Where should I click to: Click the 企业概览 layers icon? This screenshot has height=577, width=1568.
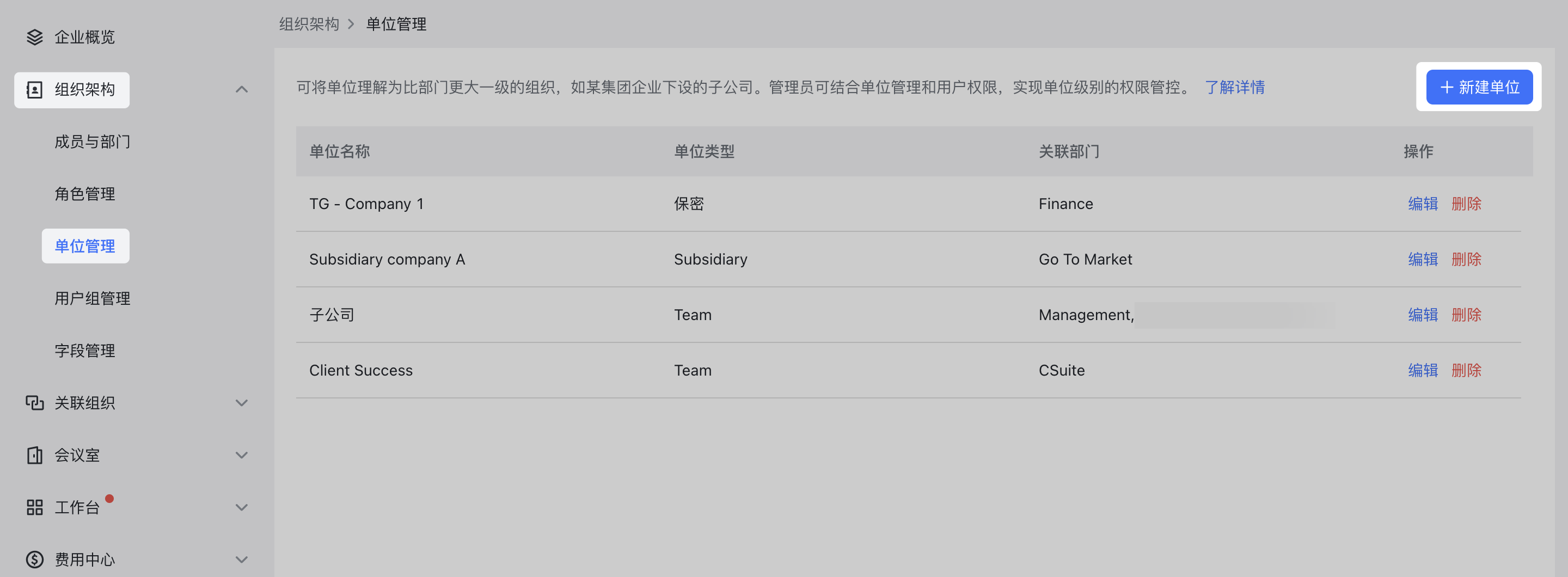point(35,37)
